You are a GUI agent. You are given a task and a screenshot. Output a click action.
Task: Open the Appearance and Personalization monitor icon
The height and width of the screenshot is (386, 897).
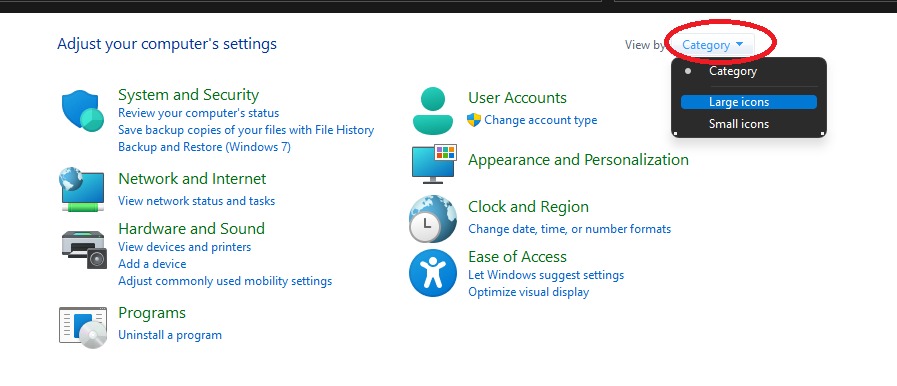point(434,164)
